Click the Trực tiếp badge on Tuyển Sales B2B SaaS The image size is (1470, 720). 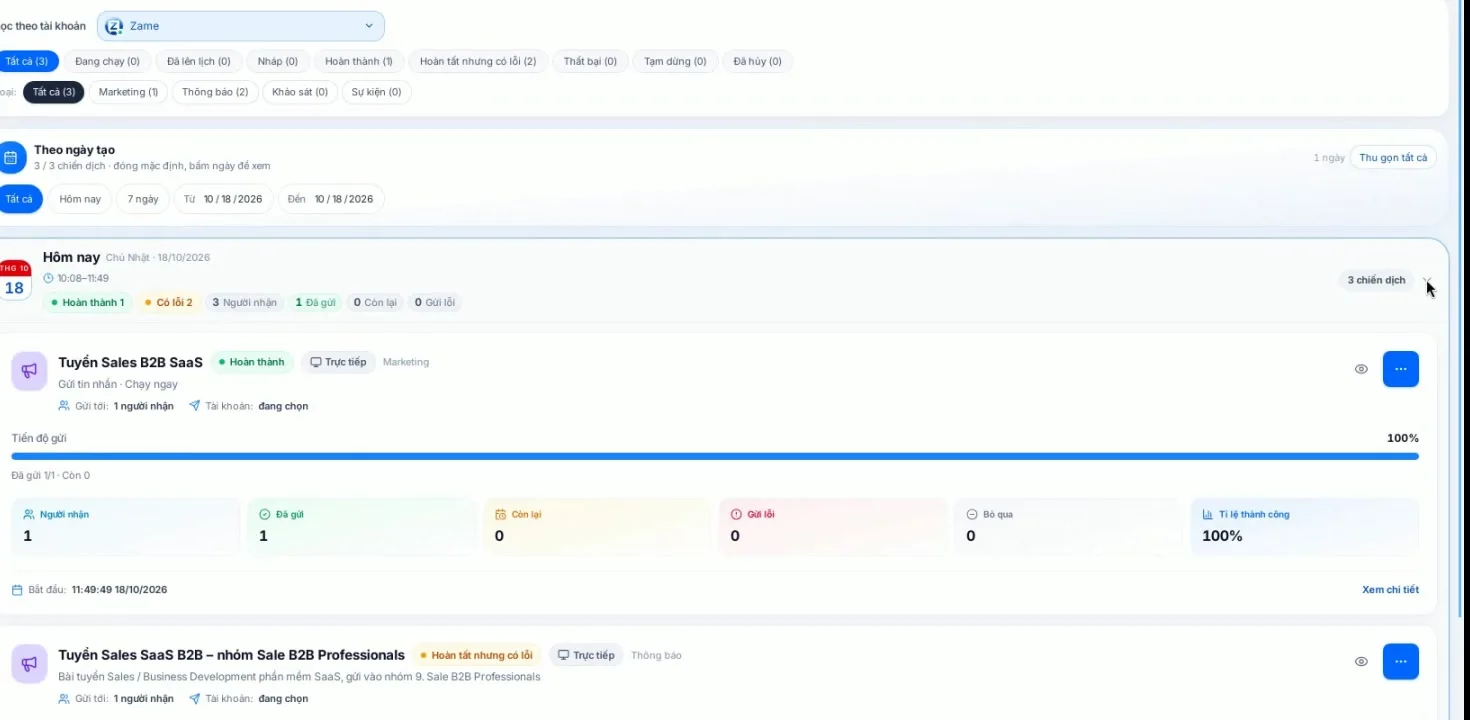338,362
